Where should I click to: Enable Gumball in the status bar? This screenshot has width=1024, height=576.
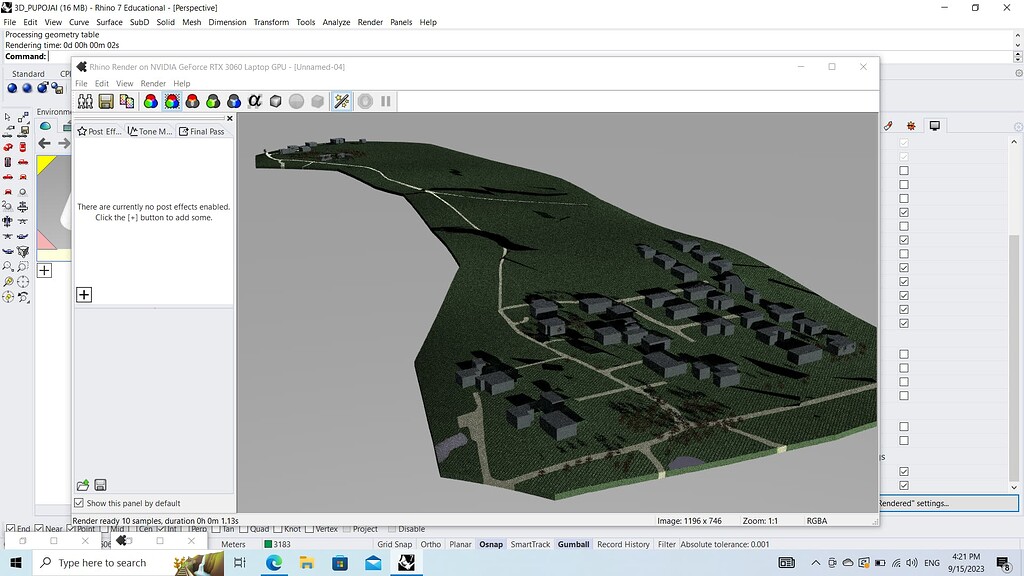pyautogui.click(x=573, y=544)
